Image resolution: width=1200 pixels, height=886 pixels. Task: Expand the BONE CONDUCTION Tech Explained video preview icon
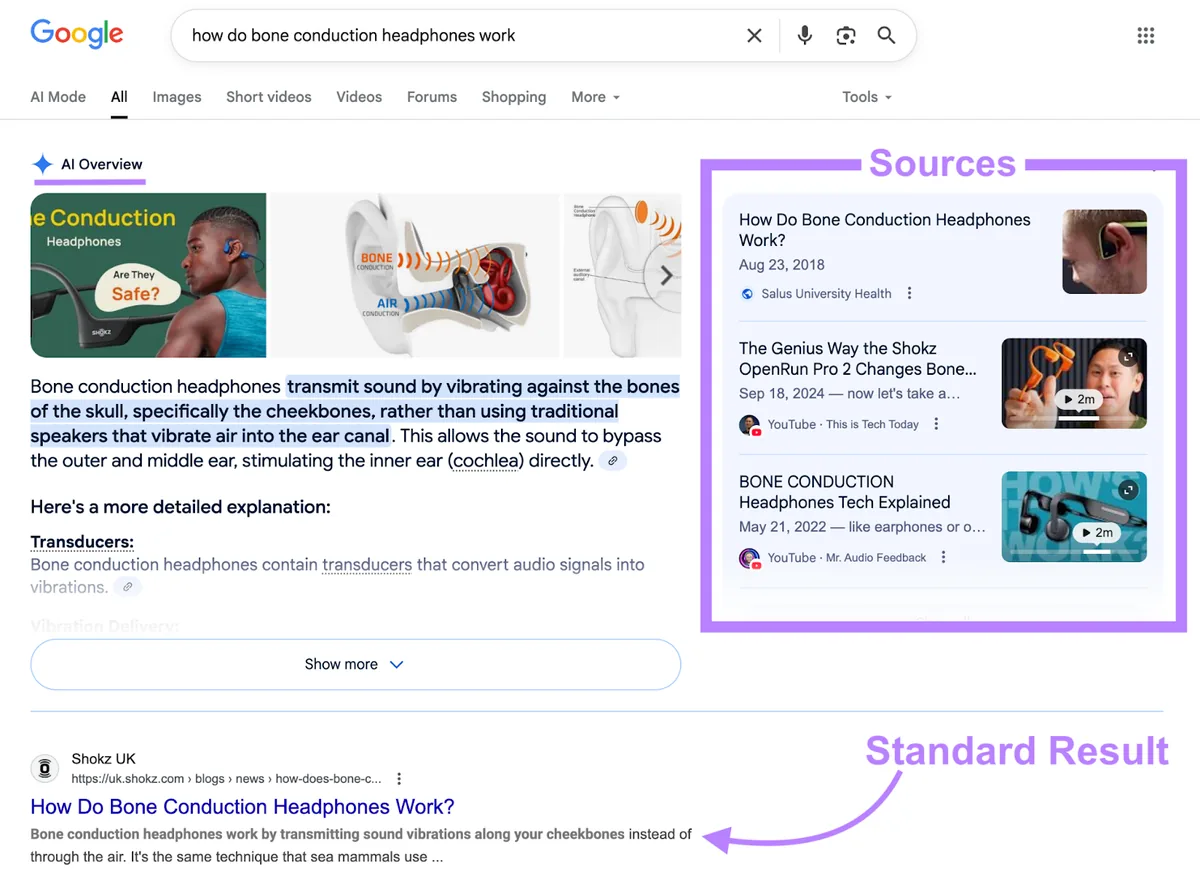click(1128, 490)
